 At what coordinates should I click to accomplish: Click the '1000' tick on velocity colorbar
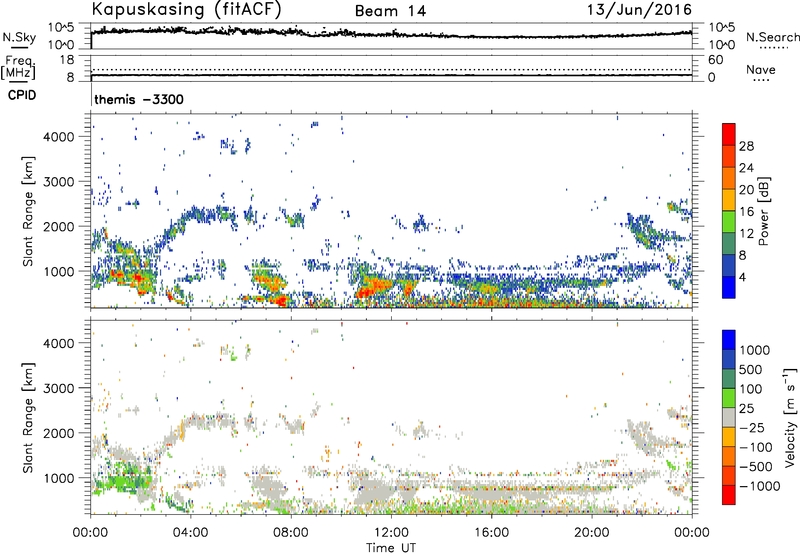(x=755, y=350)
